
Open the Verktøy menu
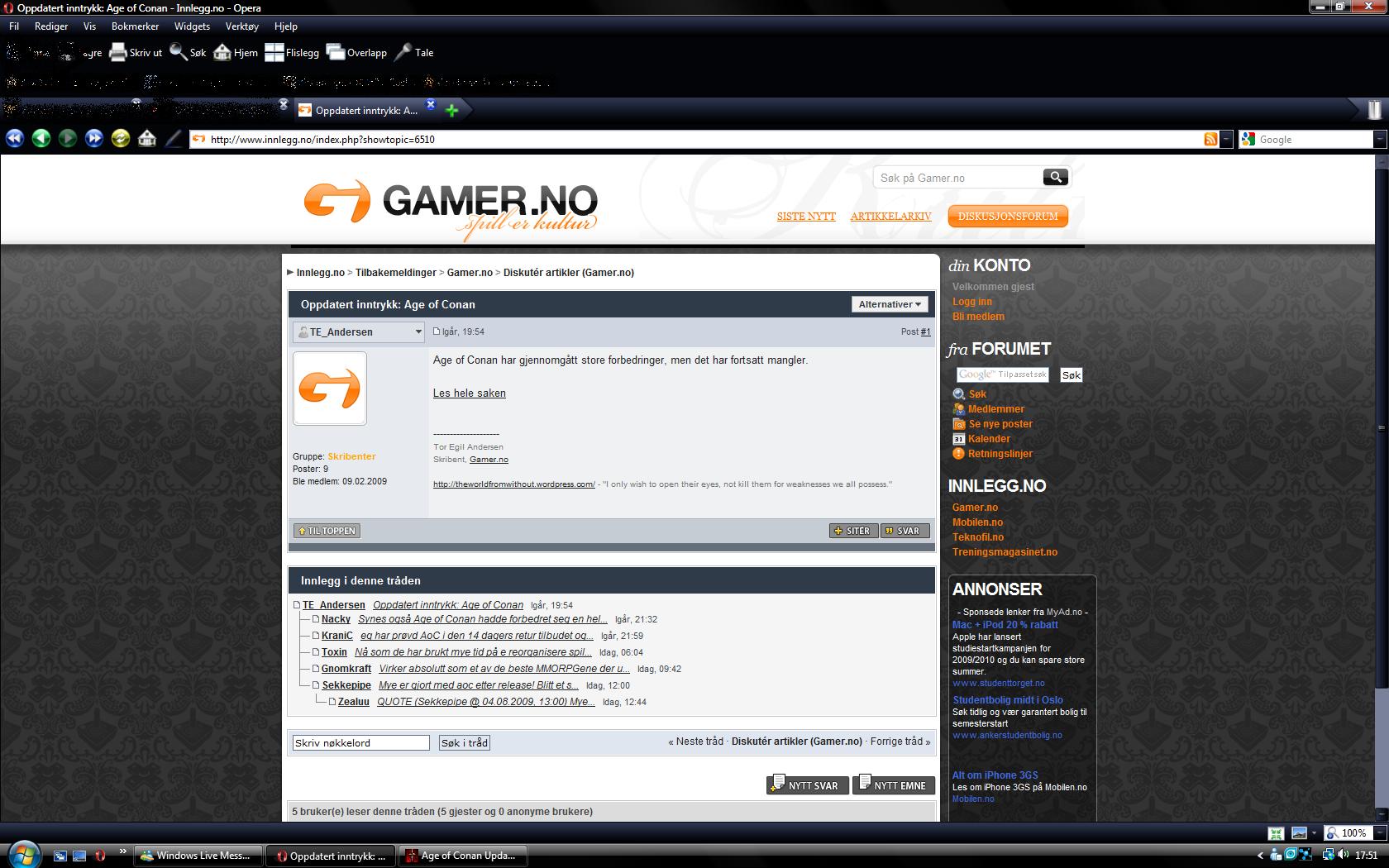(x=241, y=26)
